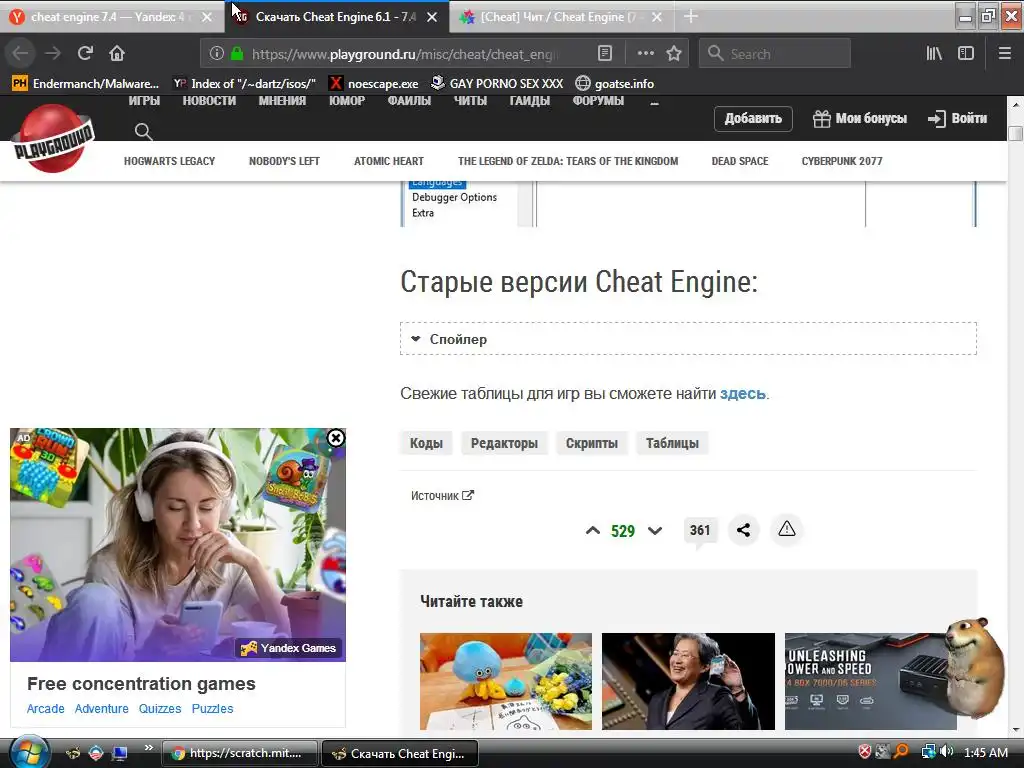The width and height of the screenshot is (1024, 768).
Task: Open the Playground site search magnifier
Action: point(144,132)
